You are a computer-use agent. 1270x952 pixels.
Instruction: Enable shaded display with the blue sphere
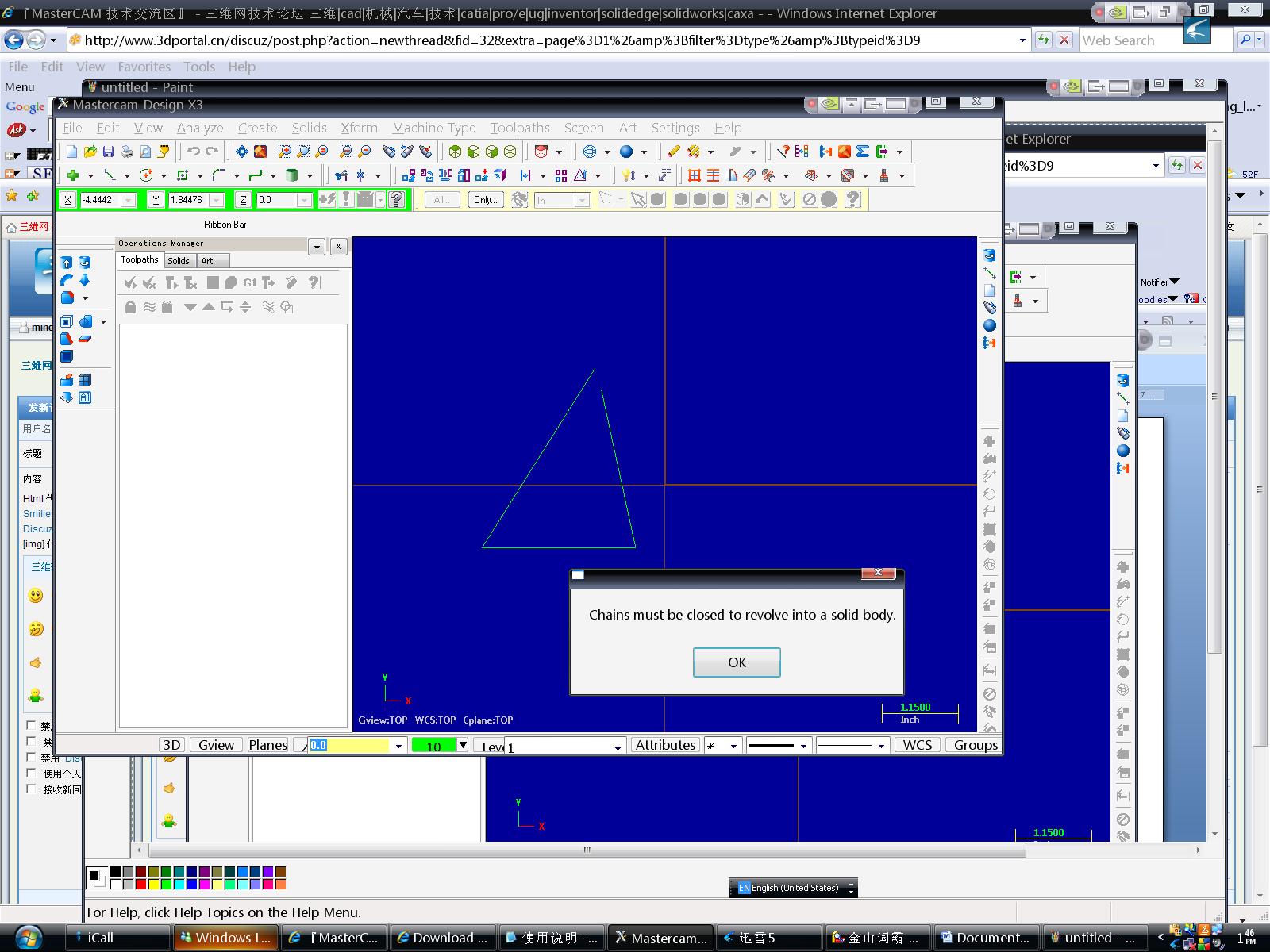coord(626,152)
